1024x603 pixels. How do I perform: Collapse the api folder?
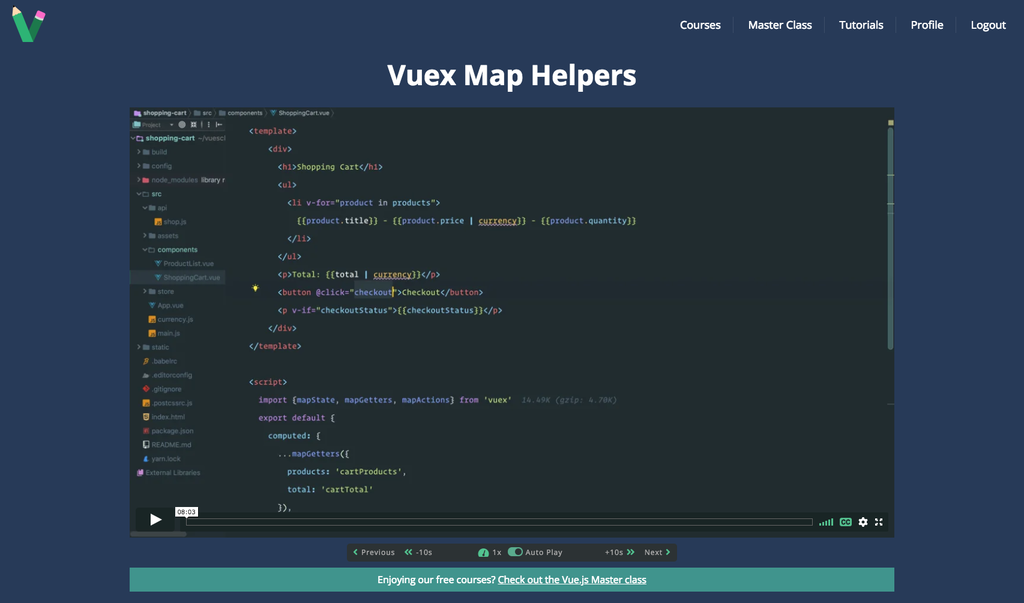[144, 208]
